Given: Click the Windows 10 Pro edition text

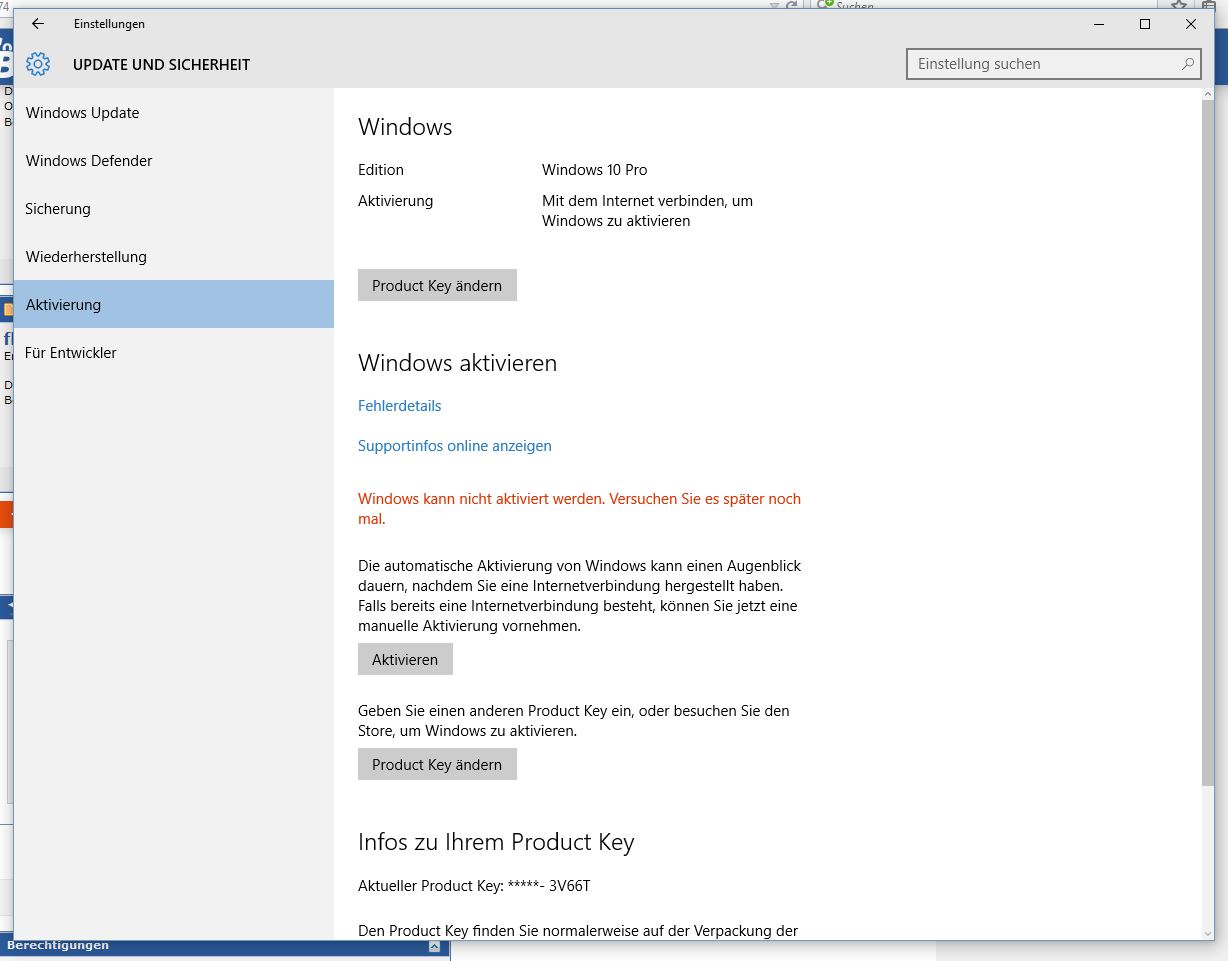Looking at the screenshot, I should (x=595, y=170).
